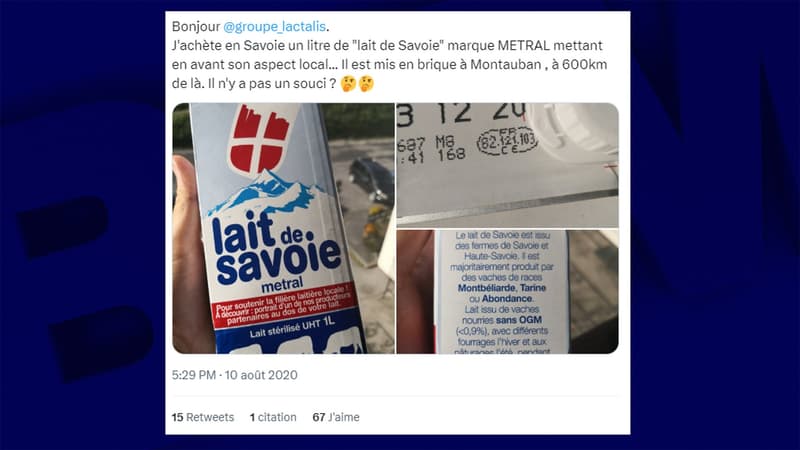
Task: Click the red banner on milk carton
Action: pos(283,306)
